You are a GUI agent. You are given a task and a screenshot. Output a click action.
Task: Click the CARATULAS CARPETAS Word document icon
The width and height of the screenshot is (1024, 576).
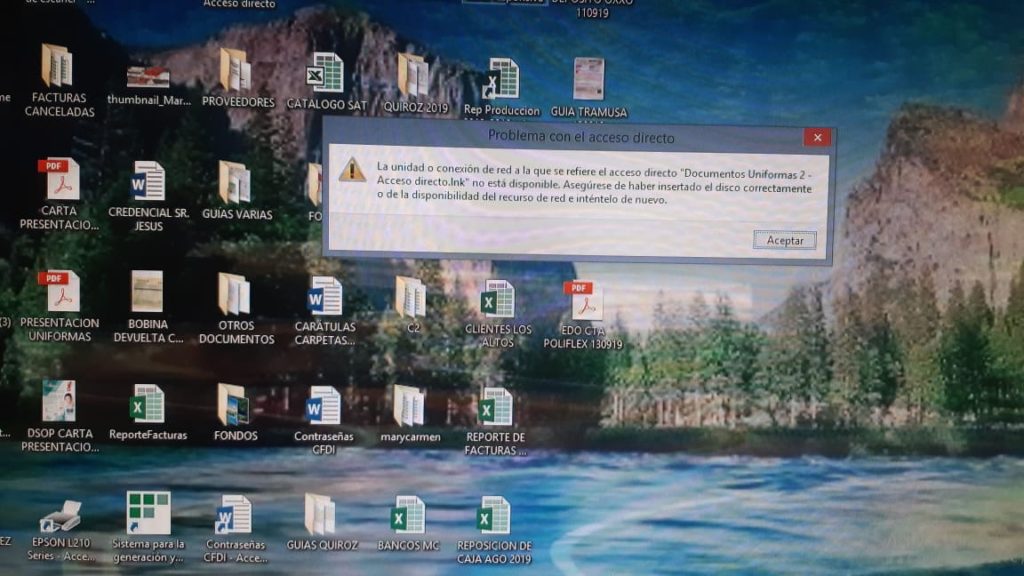tap(324, 297)
